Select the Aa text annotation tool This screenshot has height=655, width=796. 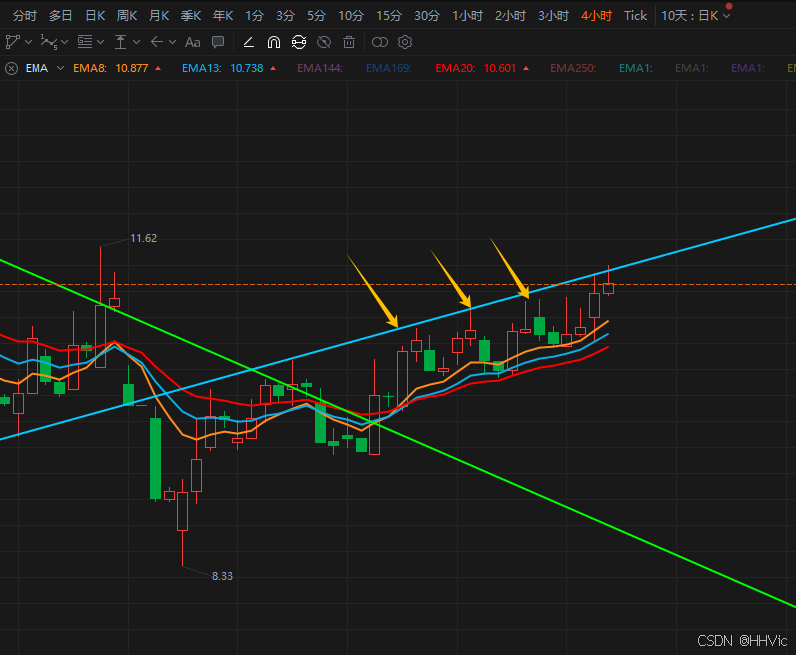(192, 42)
